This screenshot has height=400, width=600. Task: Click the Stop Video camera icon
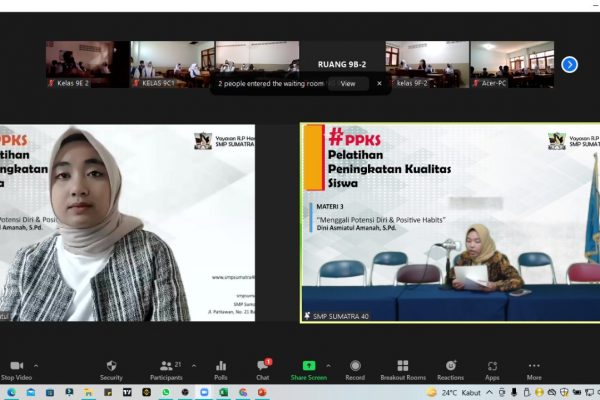point(16,366)
